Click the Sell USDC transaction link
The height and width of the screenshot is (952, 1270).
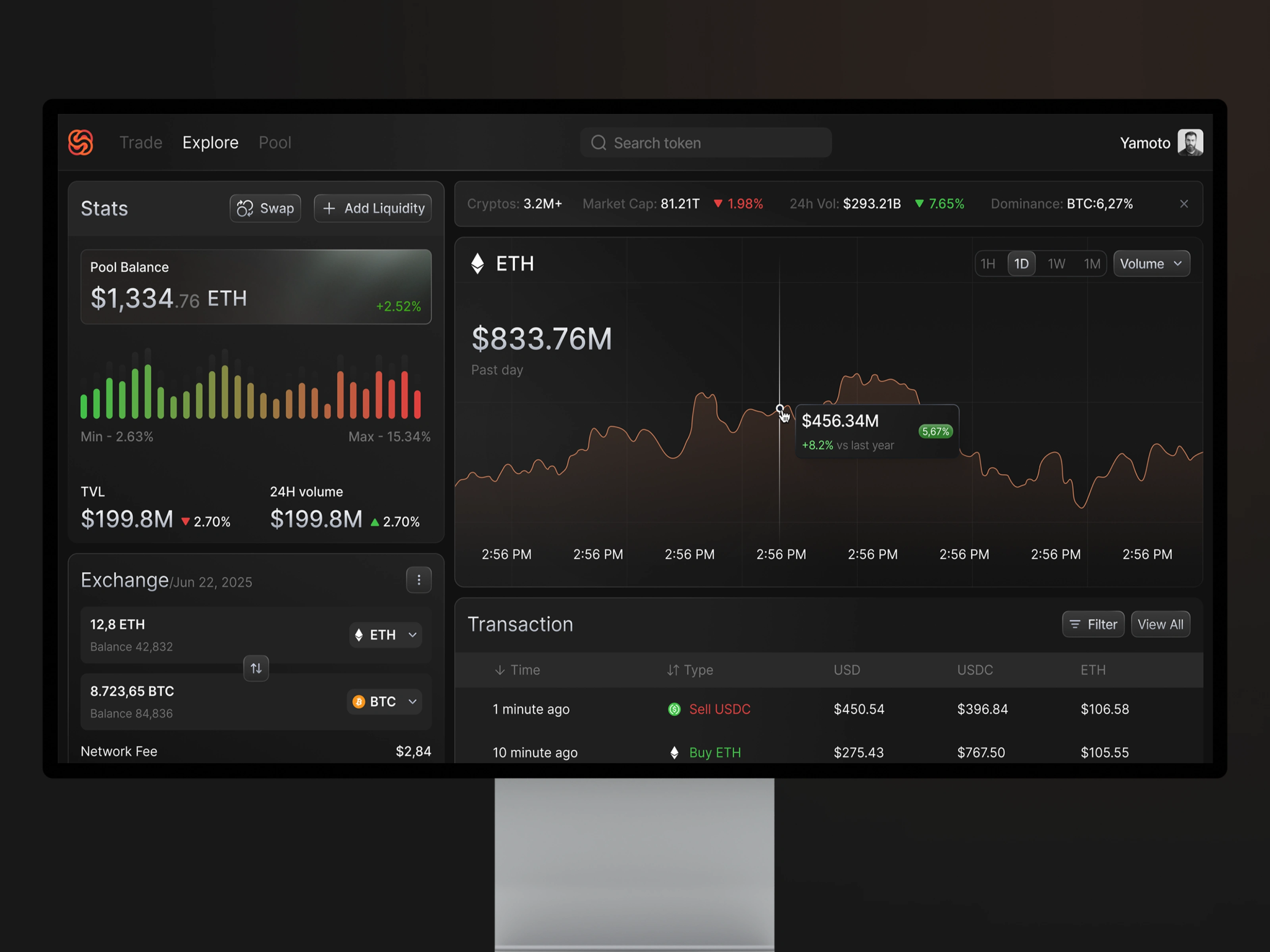point(720,709)
